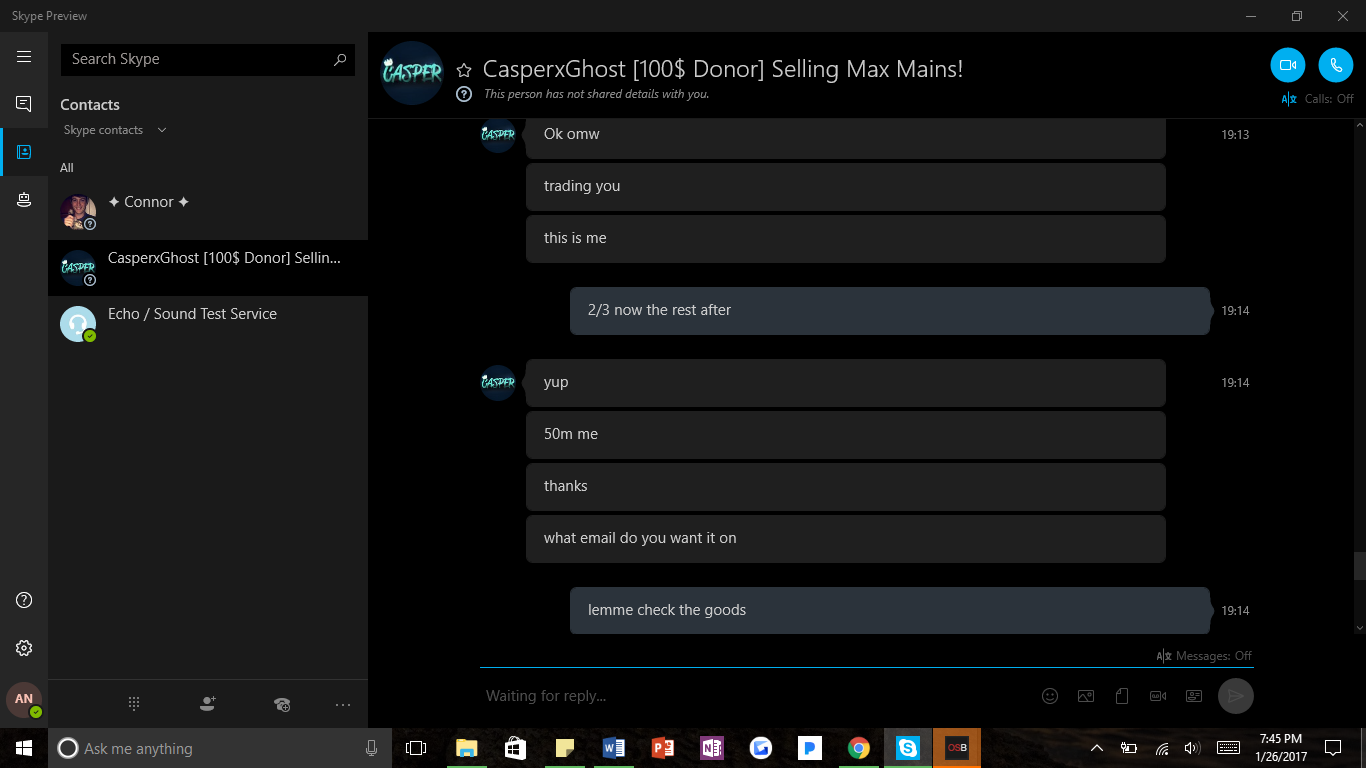Open the recent conversations view
The height and width of the screenshot is (768, 1366).
[x=24, y=104]
